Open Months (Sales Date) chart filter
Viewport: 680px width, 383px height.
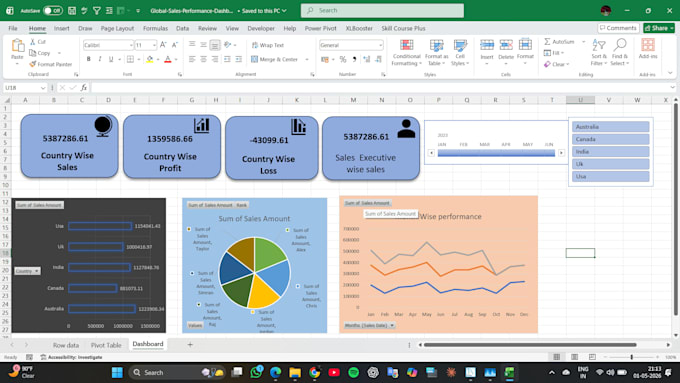[369, 325]
